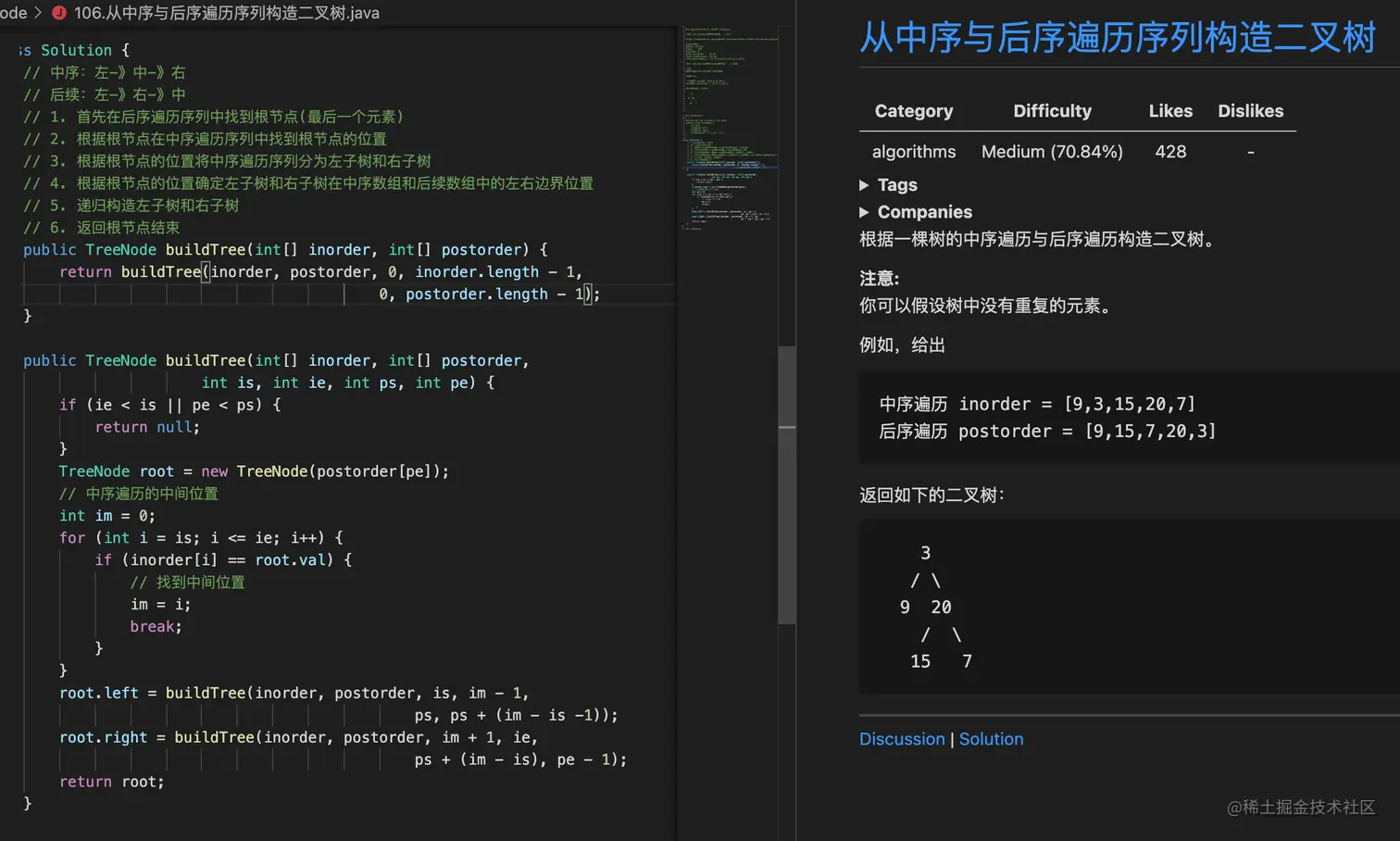Click the 注意: heading text
1400x841 pixels.
[x=880, y=279]
